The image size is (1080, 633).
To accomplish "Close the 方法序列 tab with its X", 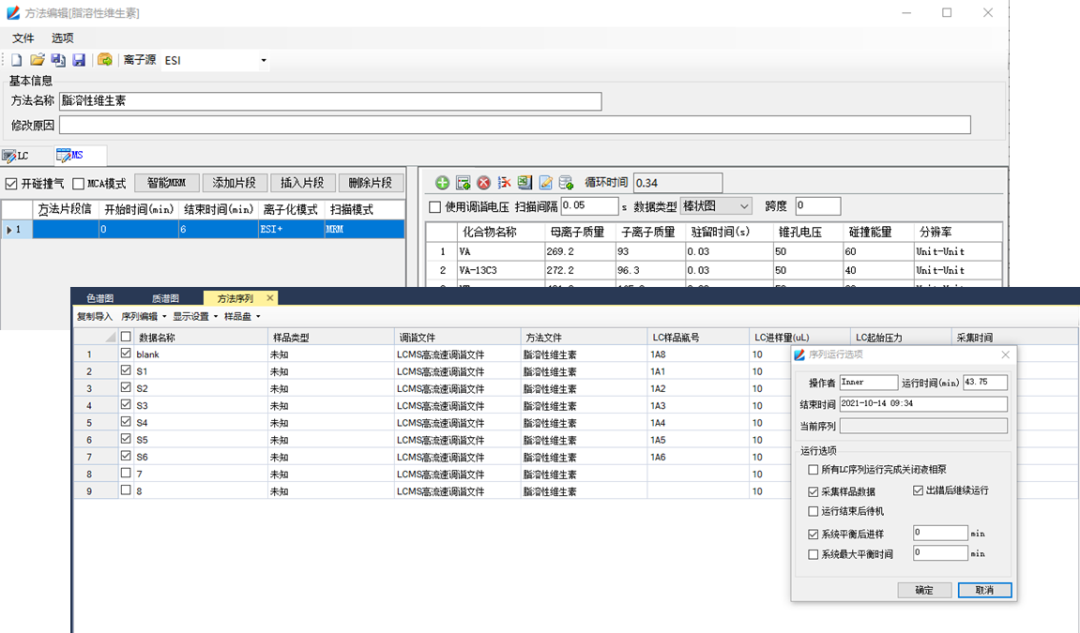I will (270, 298).
